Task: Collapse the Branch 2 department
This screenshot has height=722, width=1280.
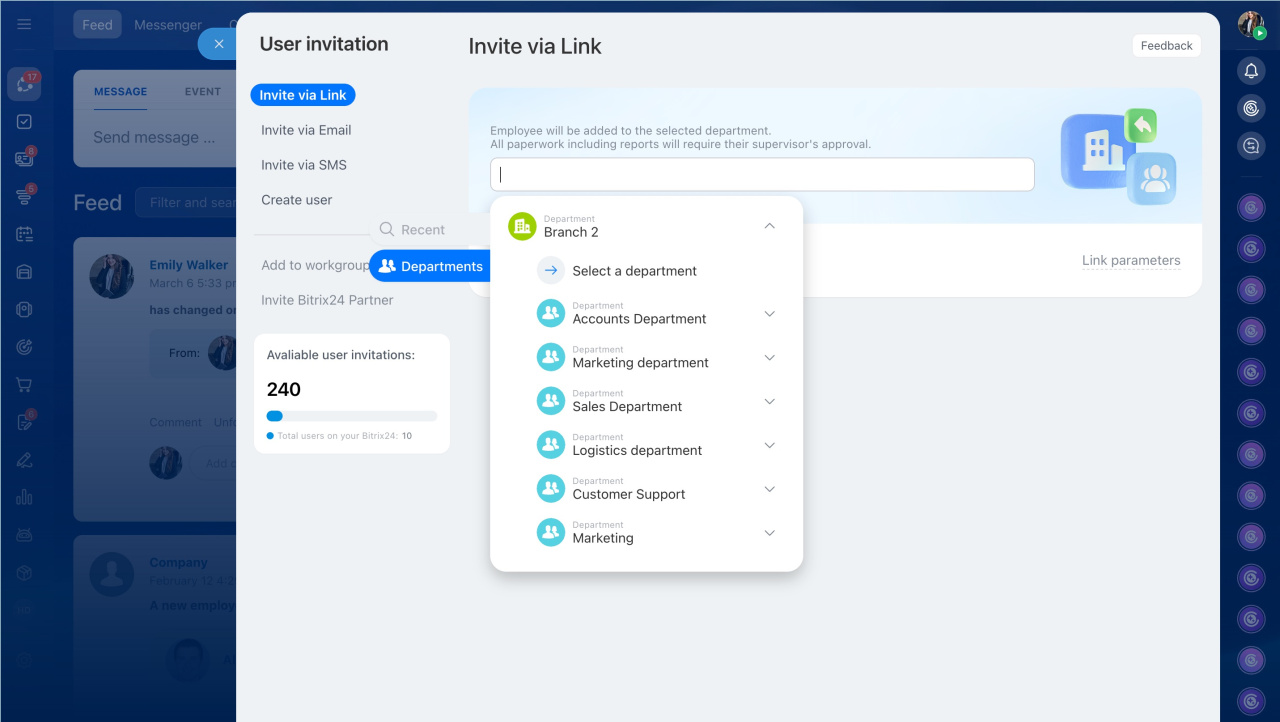Action: [769, 226]
